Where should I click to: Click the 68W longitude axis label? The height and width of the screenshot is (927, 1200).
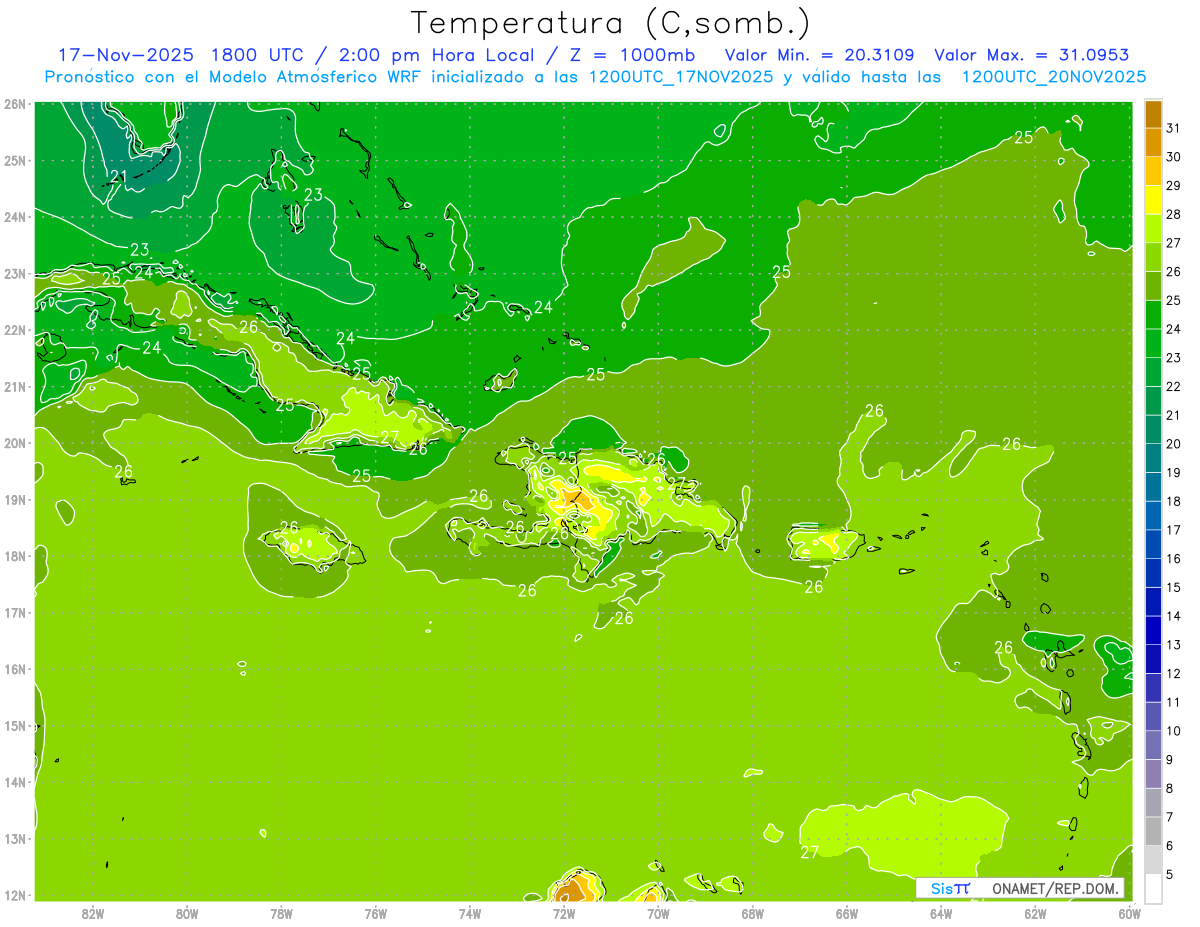coord(753,914)
